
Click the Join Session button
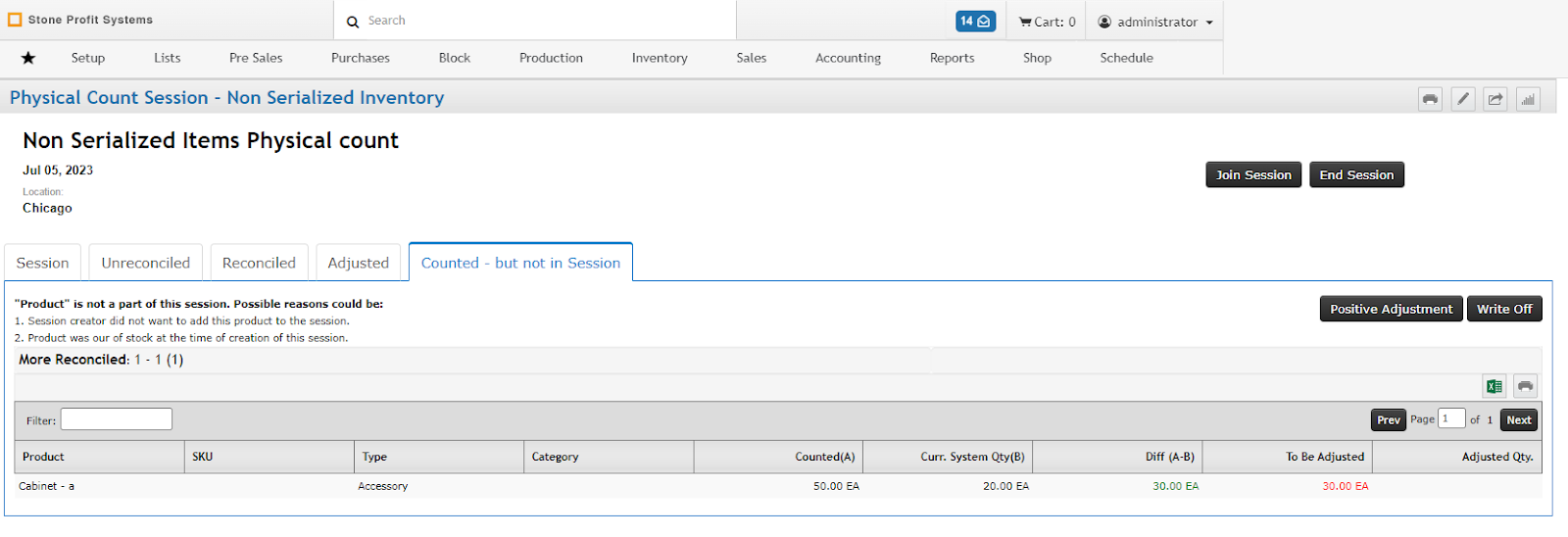(1253, 174)
